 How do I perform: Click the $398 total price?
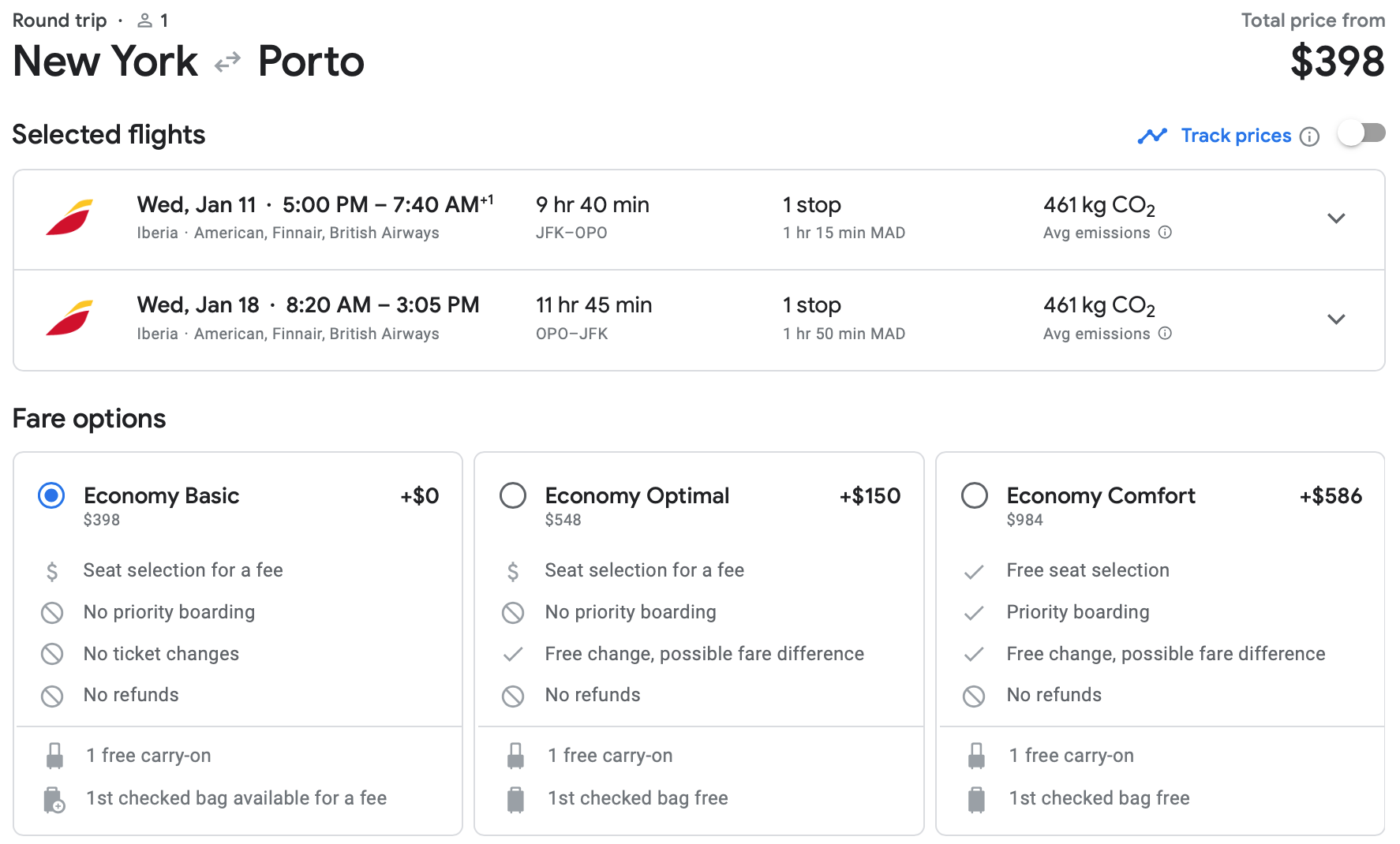pos(1337,62)
